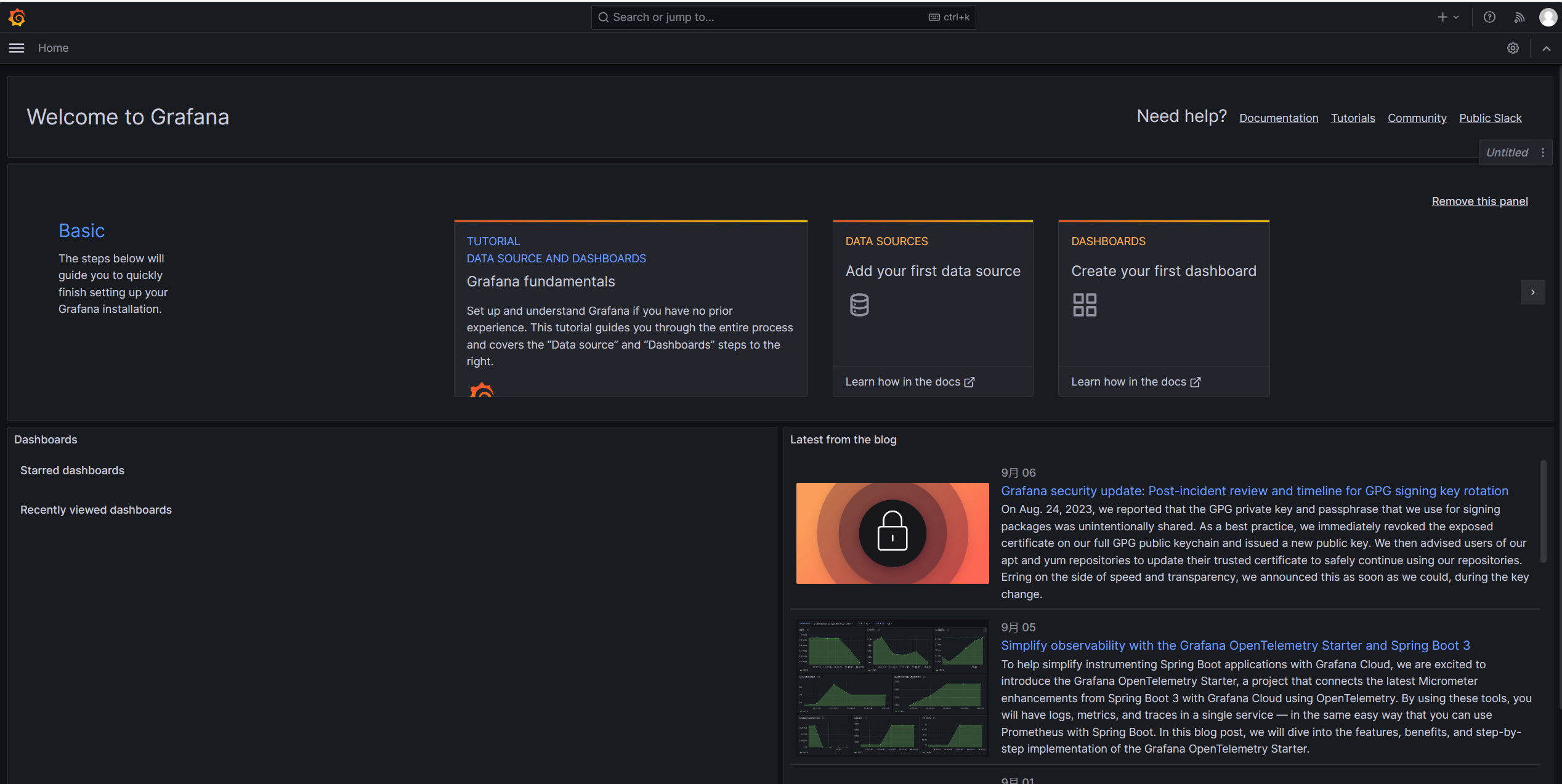The width and height of the screenshot is (1562, 784).
Task: Click the user profile avatar
Action: pyautogui.click(x=1547, y=17)
